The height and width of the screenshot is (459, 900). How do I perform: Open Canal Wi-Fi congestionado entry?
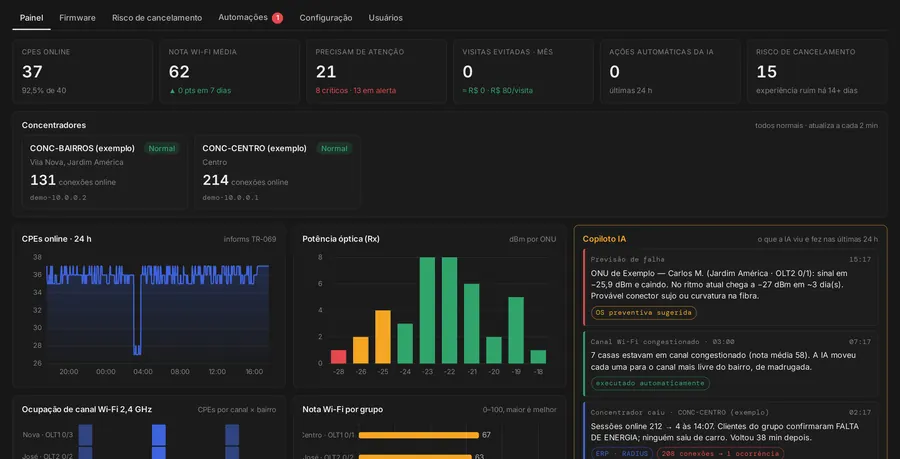pos(730,363)
